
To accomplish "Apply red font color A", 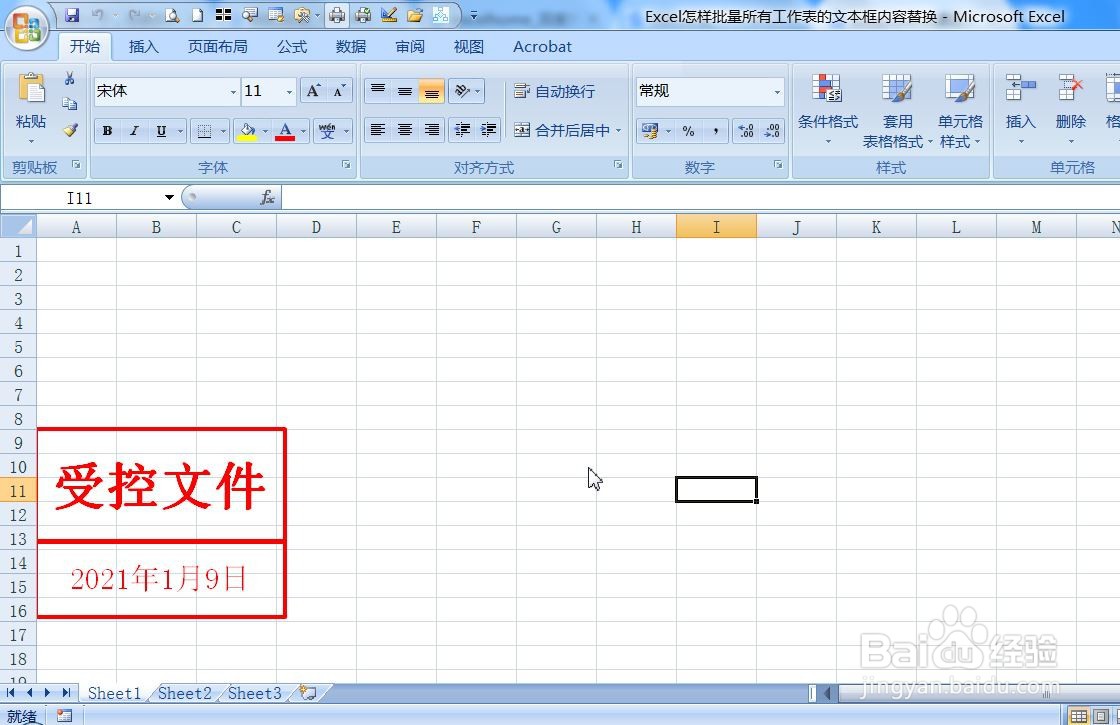I will coord(285,131).
